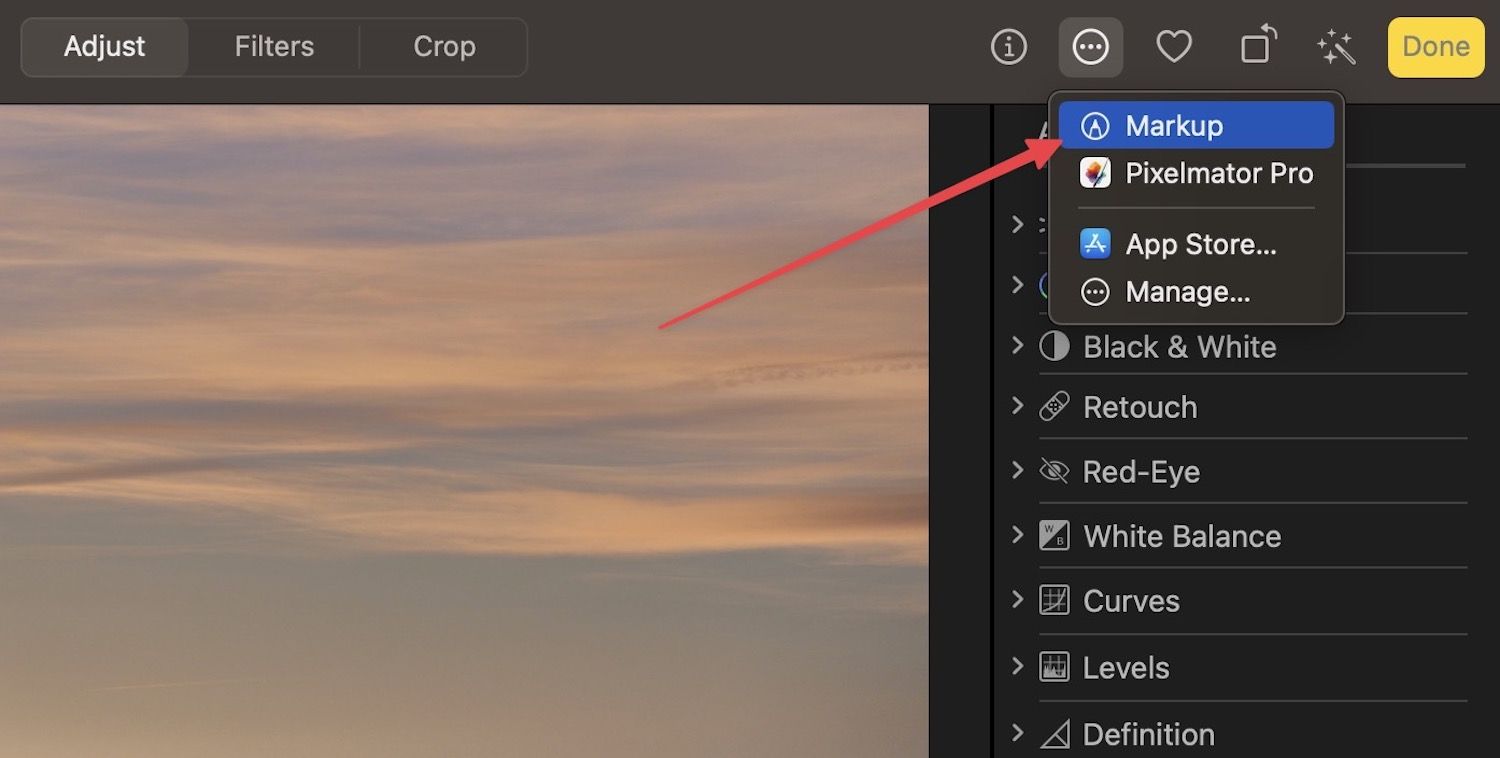This screenshot has height=758, width=1500.
Task: Open App Store from the extensions menu
Action: (1194, 243)
